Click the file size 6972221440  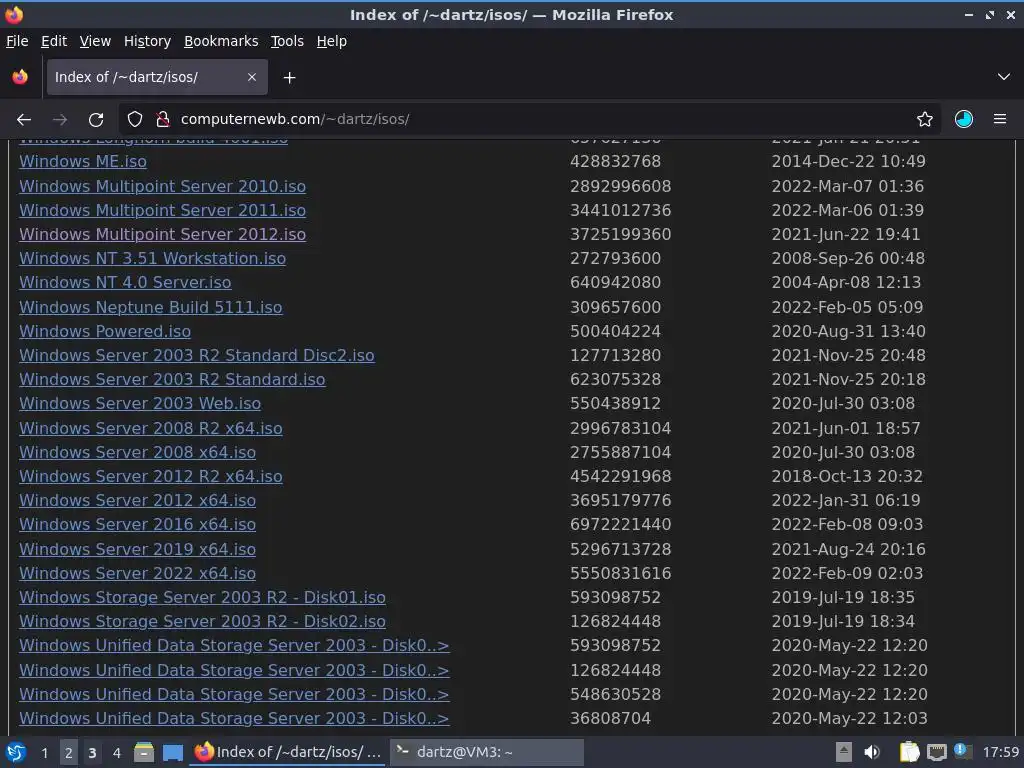point(620,524)
